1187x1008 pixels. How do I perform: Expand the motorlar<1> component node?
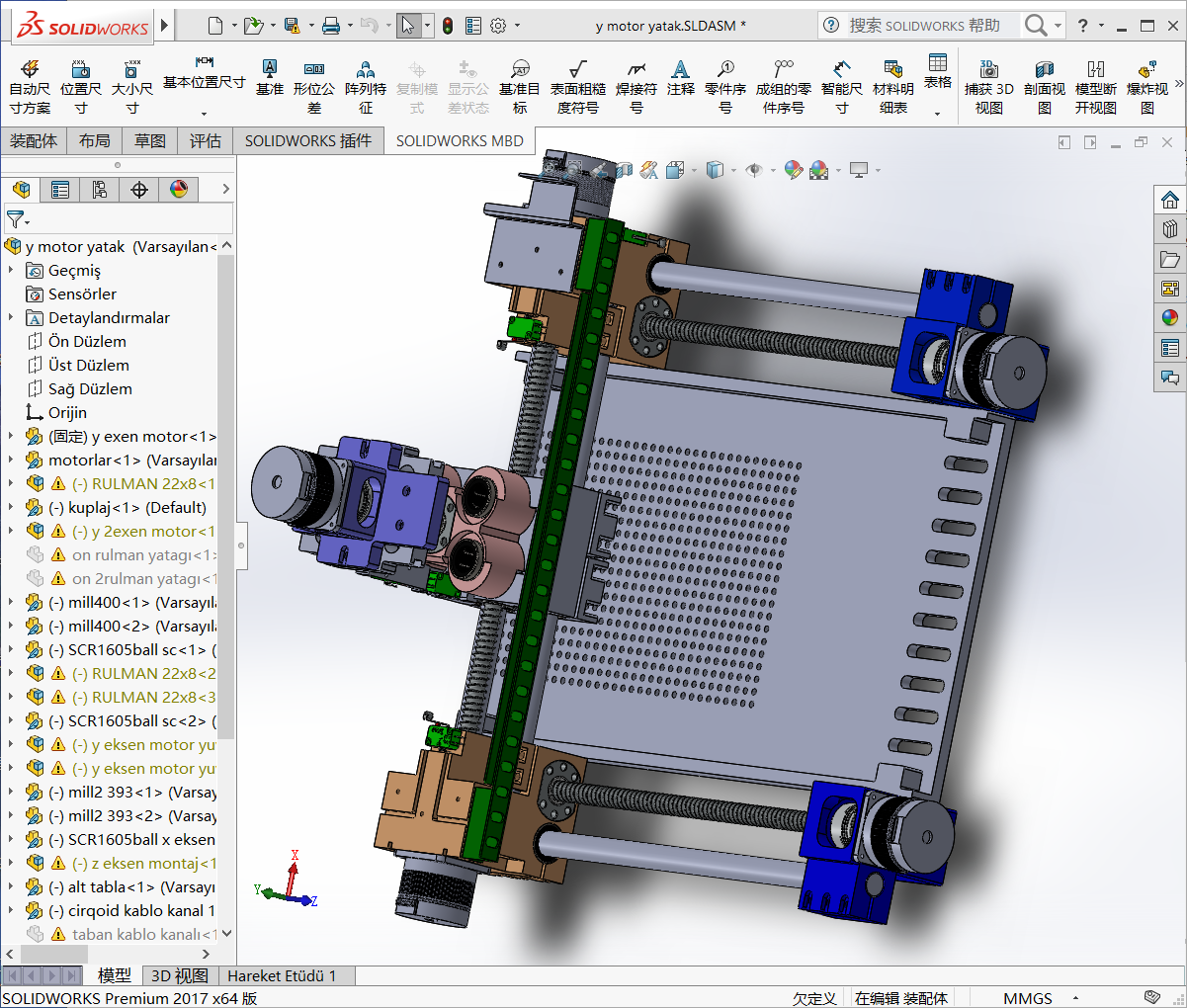tap(11, 460)
